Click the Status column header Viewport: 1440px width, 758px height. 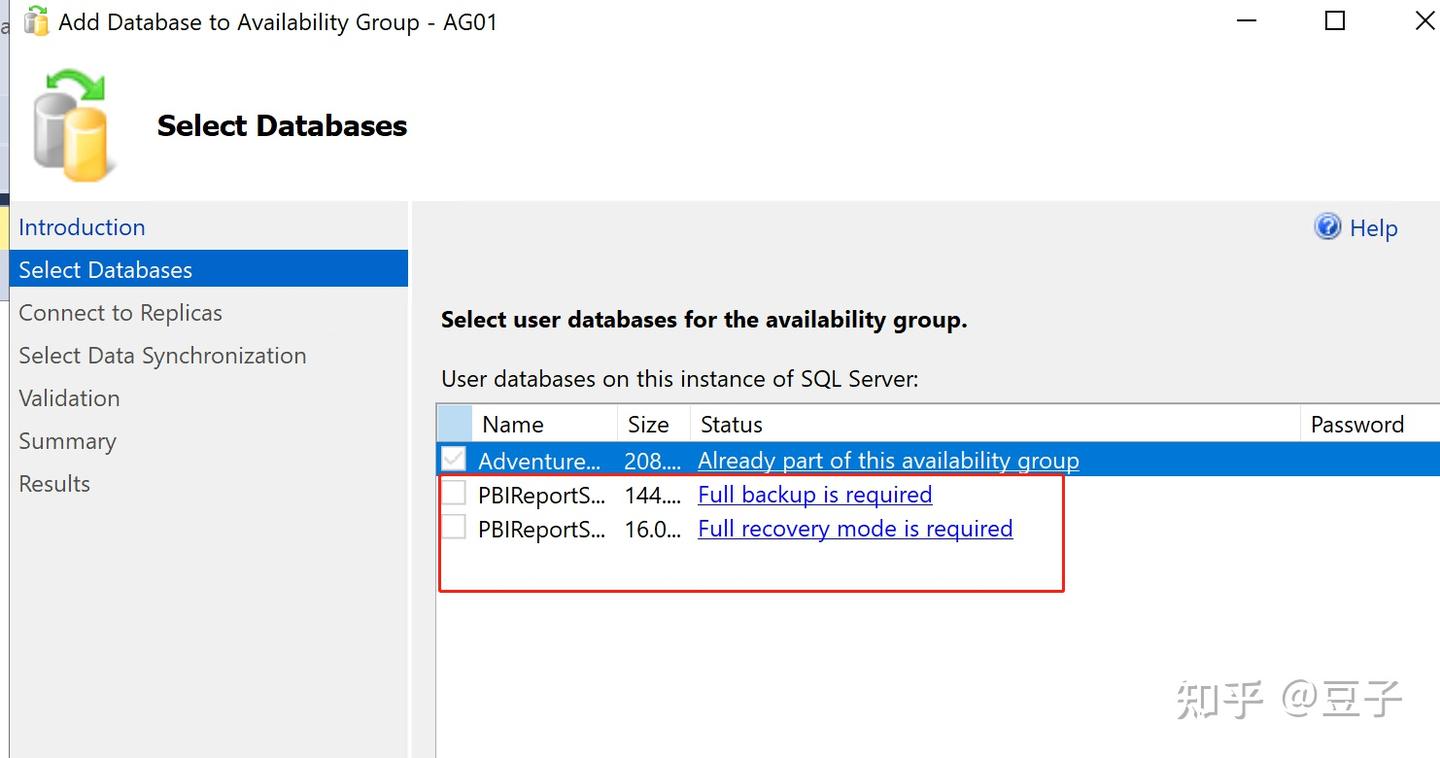995,424
